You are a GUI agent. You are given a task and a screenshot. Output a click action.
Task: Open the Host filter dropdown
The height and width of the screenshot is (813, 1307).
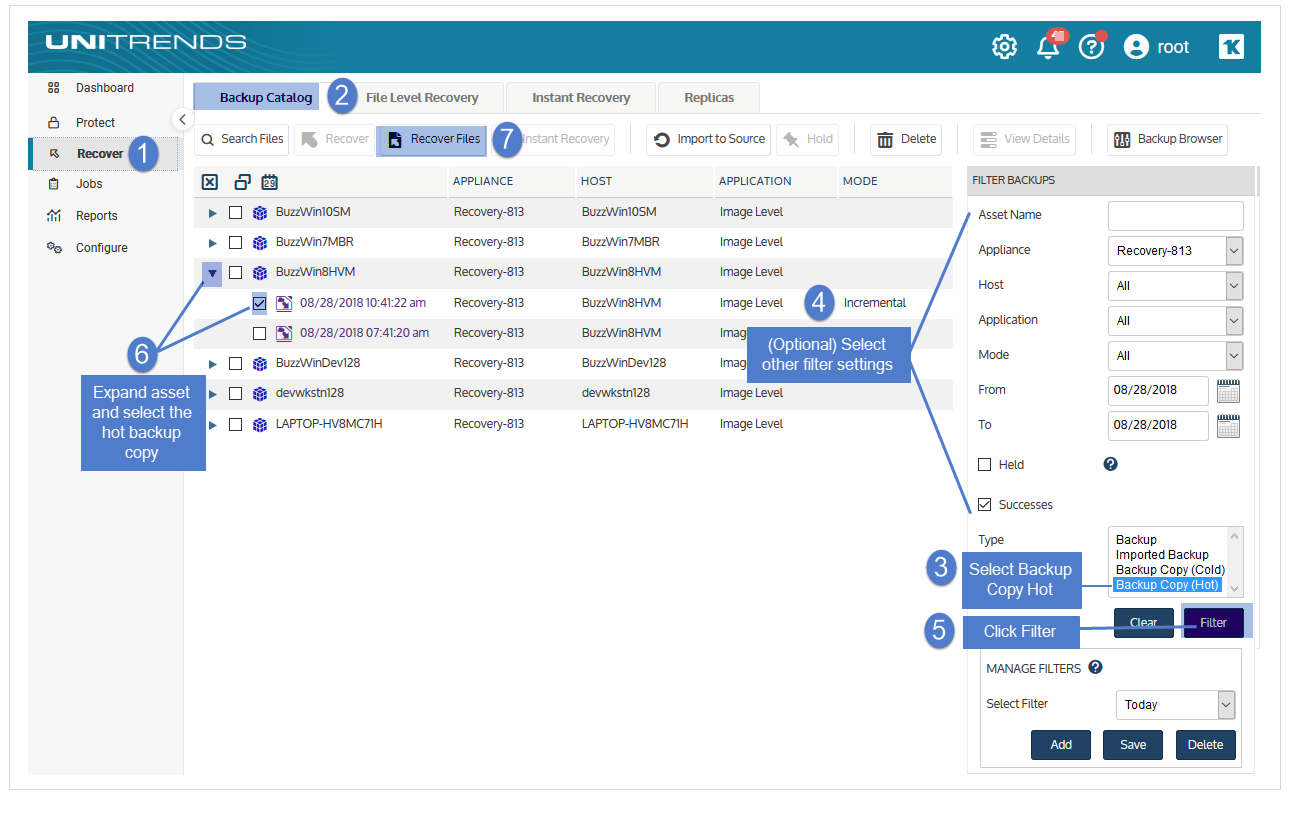[1176, 286]
